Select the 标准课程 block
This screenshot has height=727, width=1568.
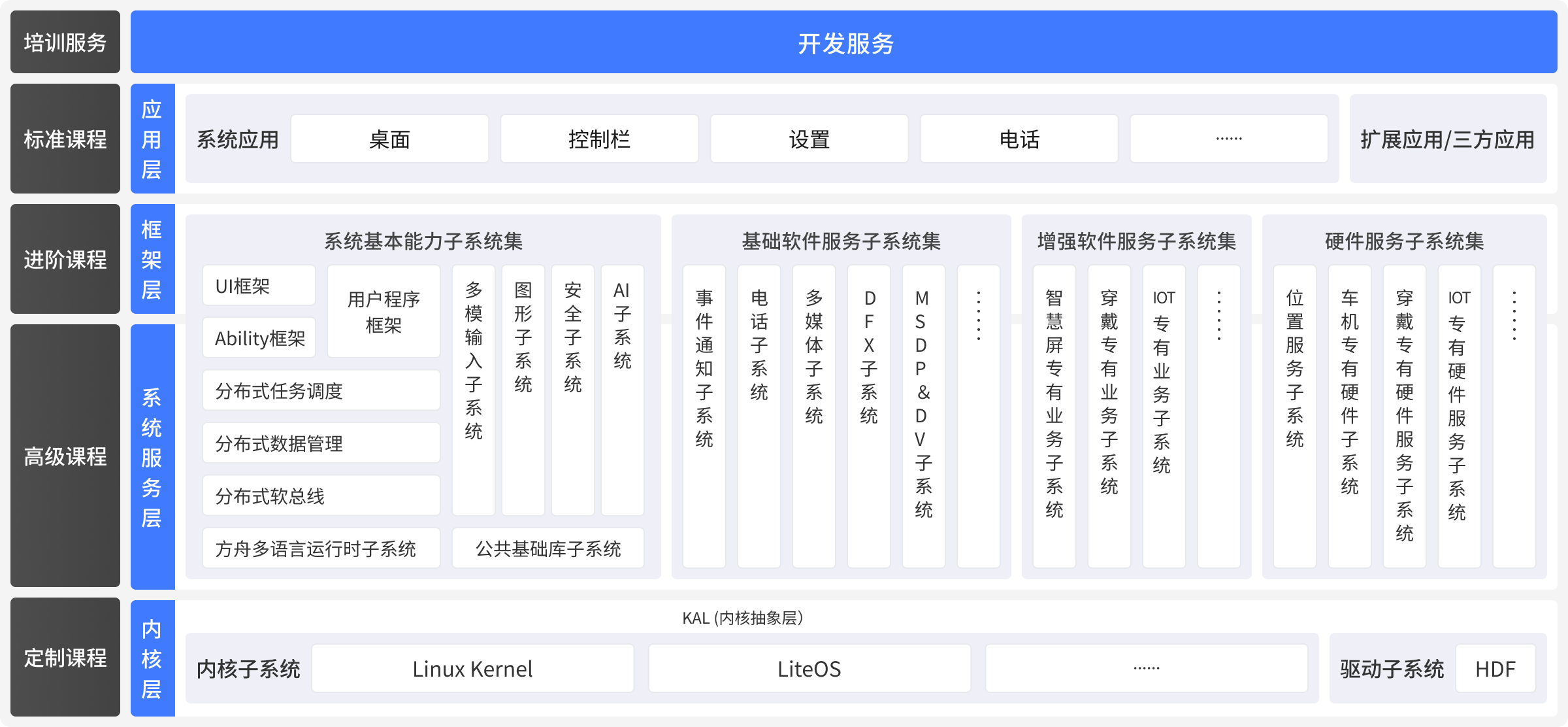coord(65,139)
